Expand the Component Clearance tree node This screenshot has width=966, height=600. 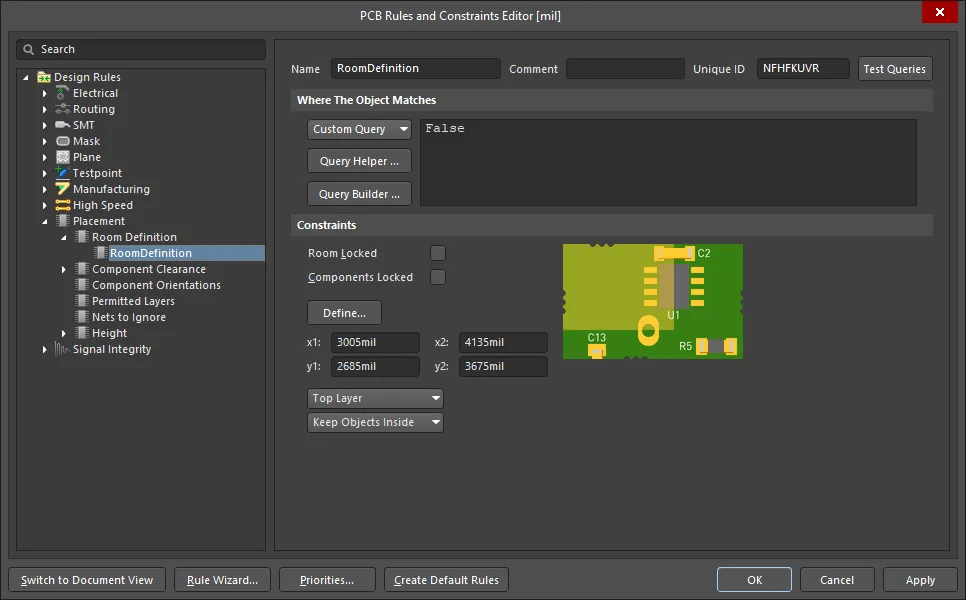coord(63,269)
